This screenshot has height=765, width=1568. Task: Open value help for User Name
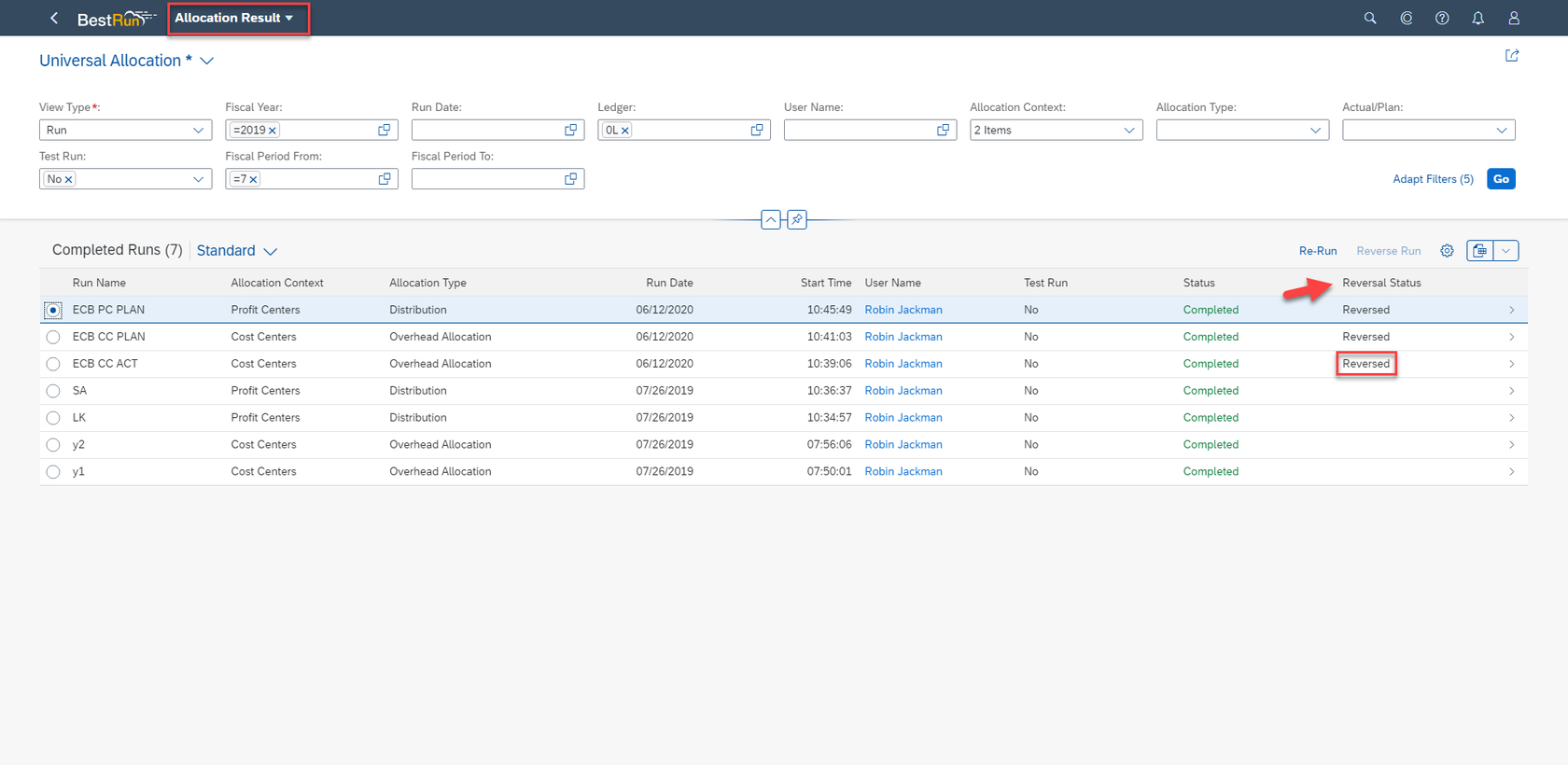944,130
